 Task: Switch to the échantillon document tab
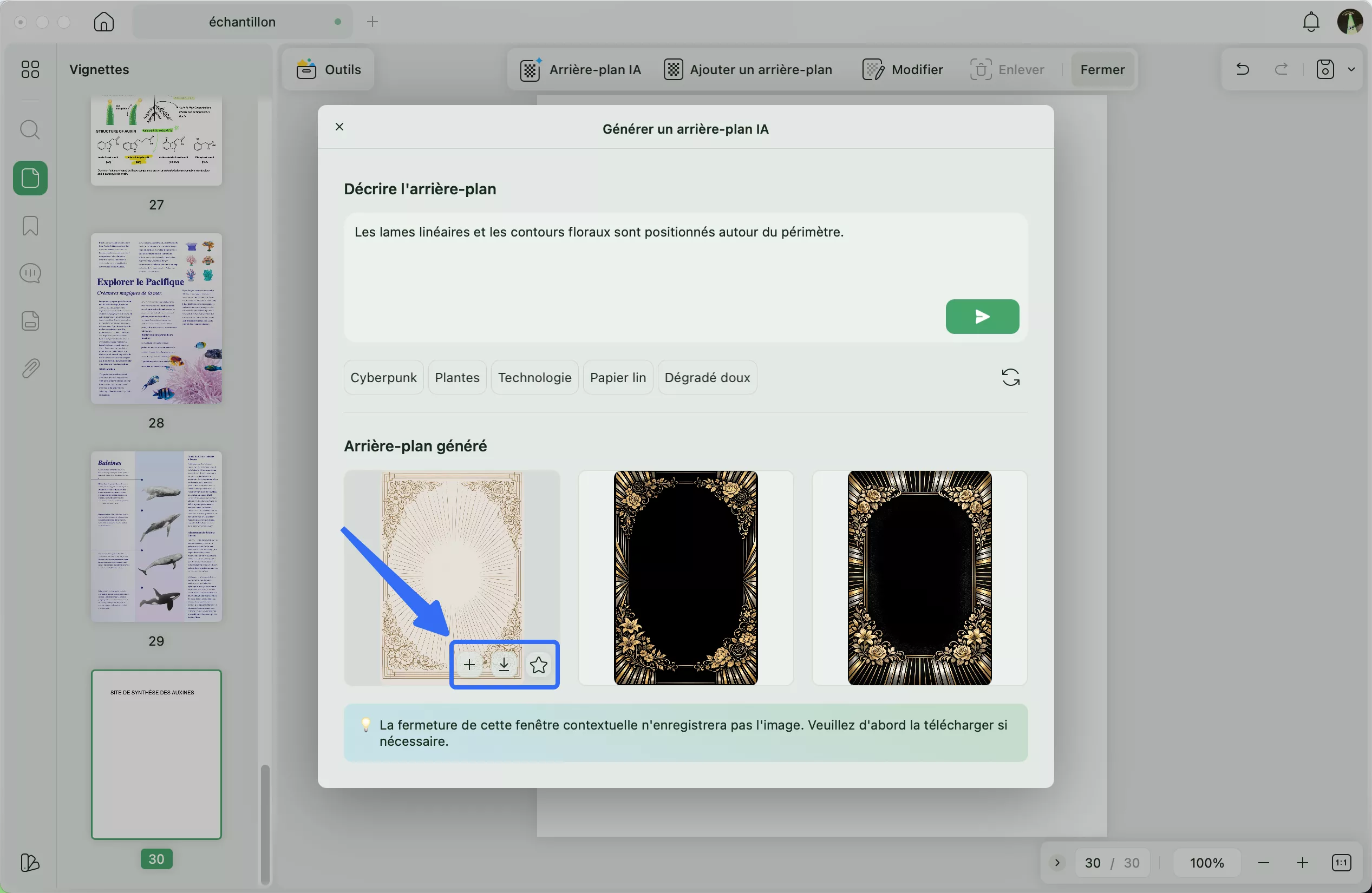click(242, 22)
